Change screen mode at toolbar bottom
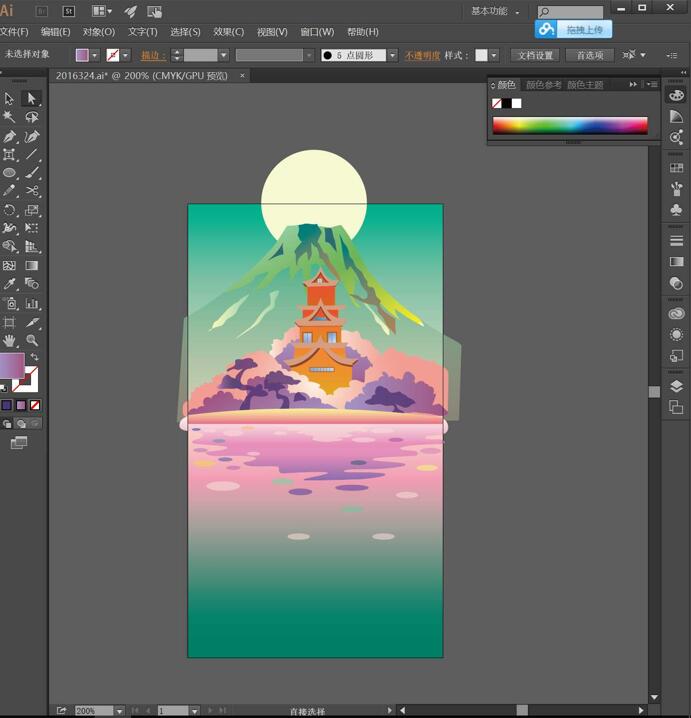691x718 pixels. pyautogui.click(x=19, y=442)
